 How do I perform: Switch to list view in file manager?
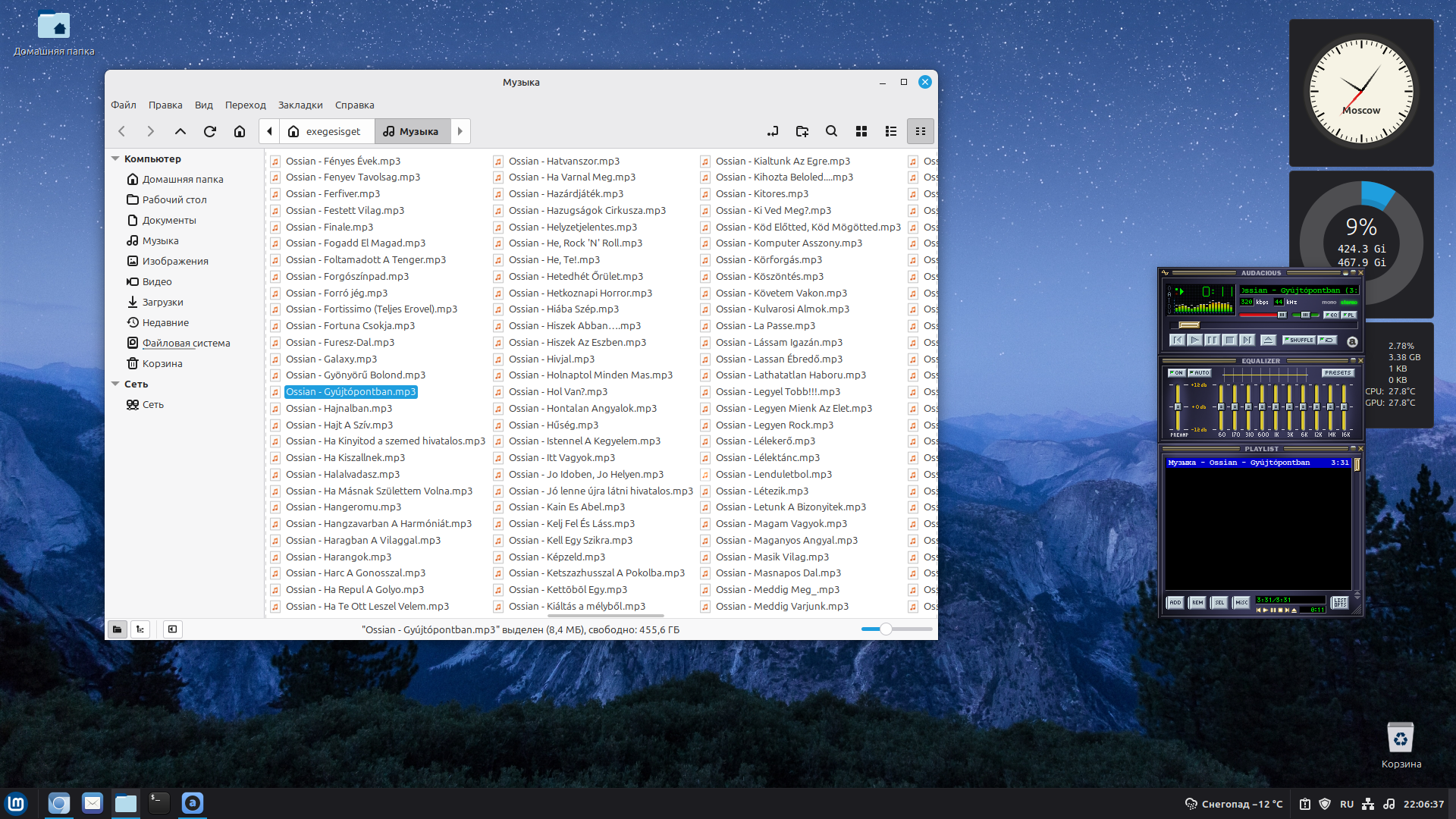point(890,131)
